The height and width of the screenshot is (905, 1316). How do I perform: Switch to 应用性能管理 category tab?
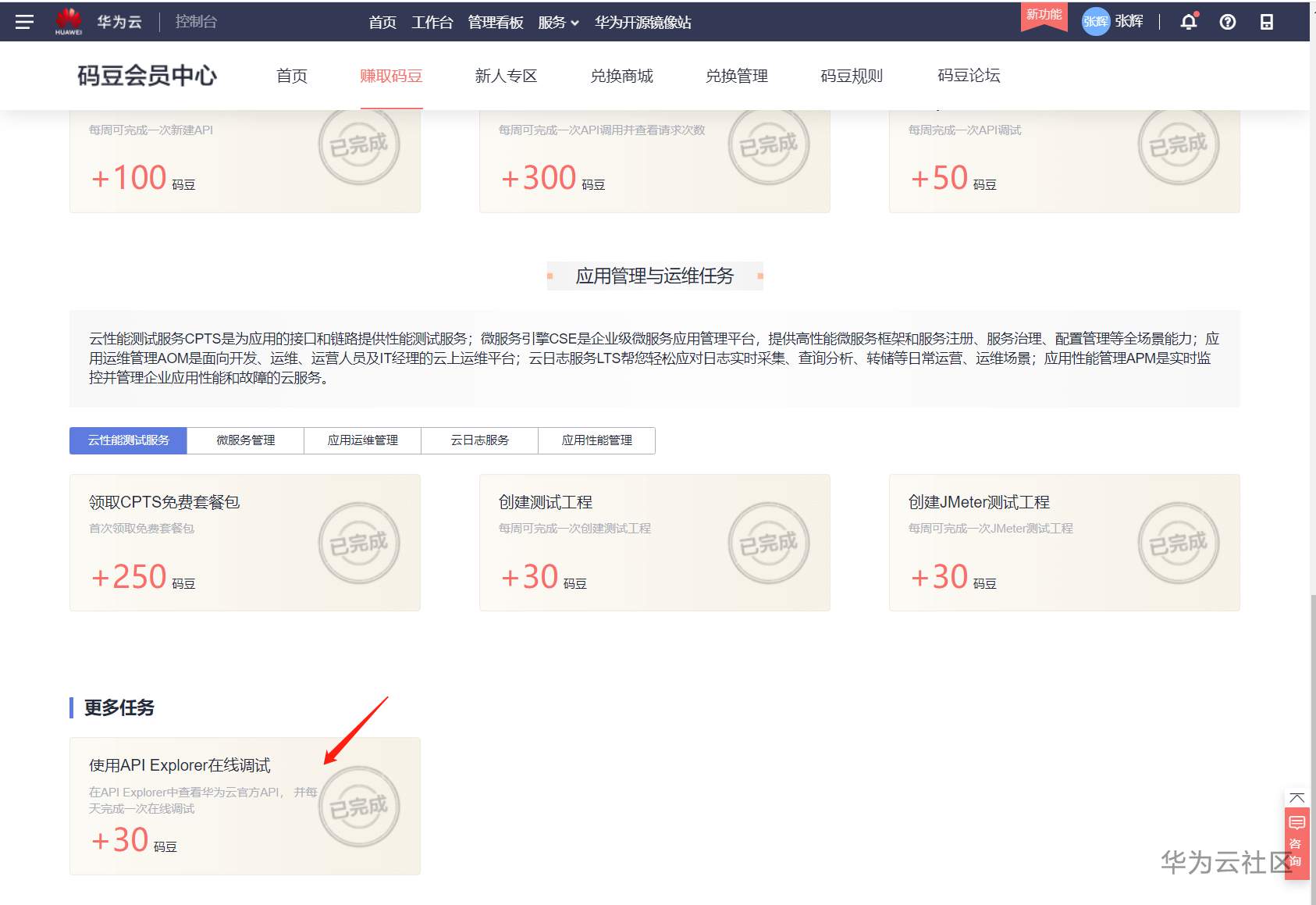(597, 440)
